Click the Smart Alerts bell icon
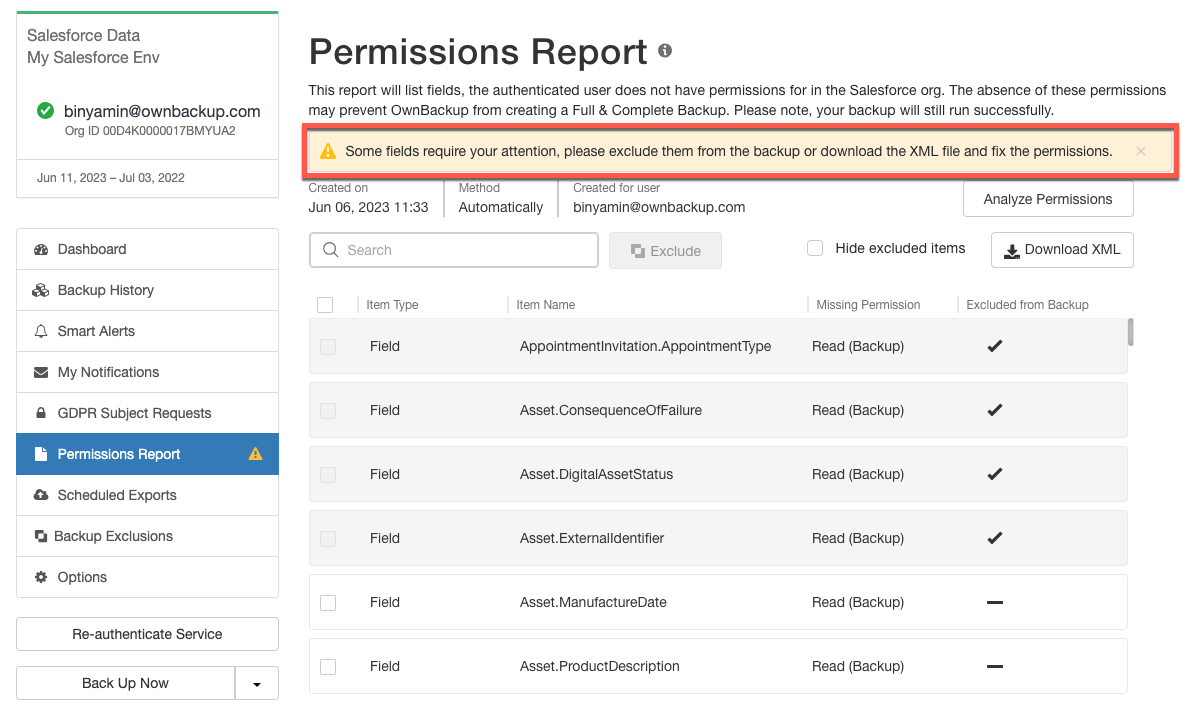Screen dimensions: 1193x711 point(39,330)
